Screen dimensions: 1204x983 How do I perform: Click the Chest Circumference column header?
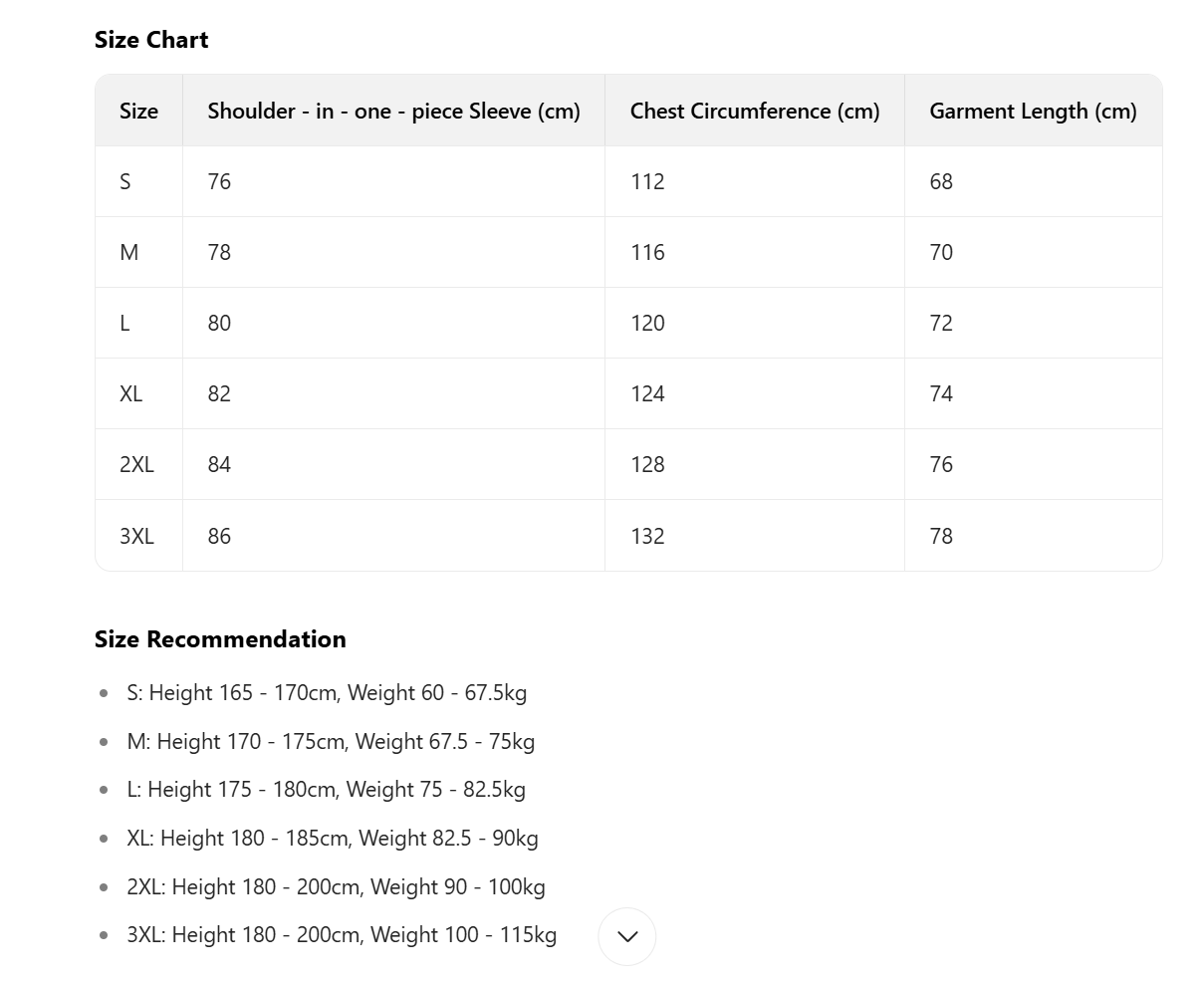(x=754, y=111)
